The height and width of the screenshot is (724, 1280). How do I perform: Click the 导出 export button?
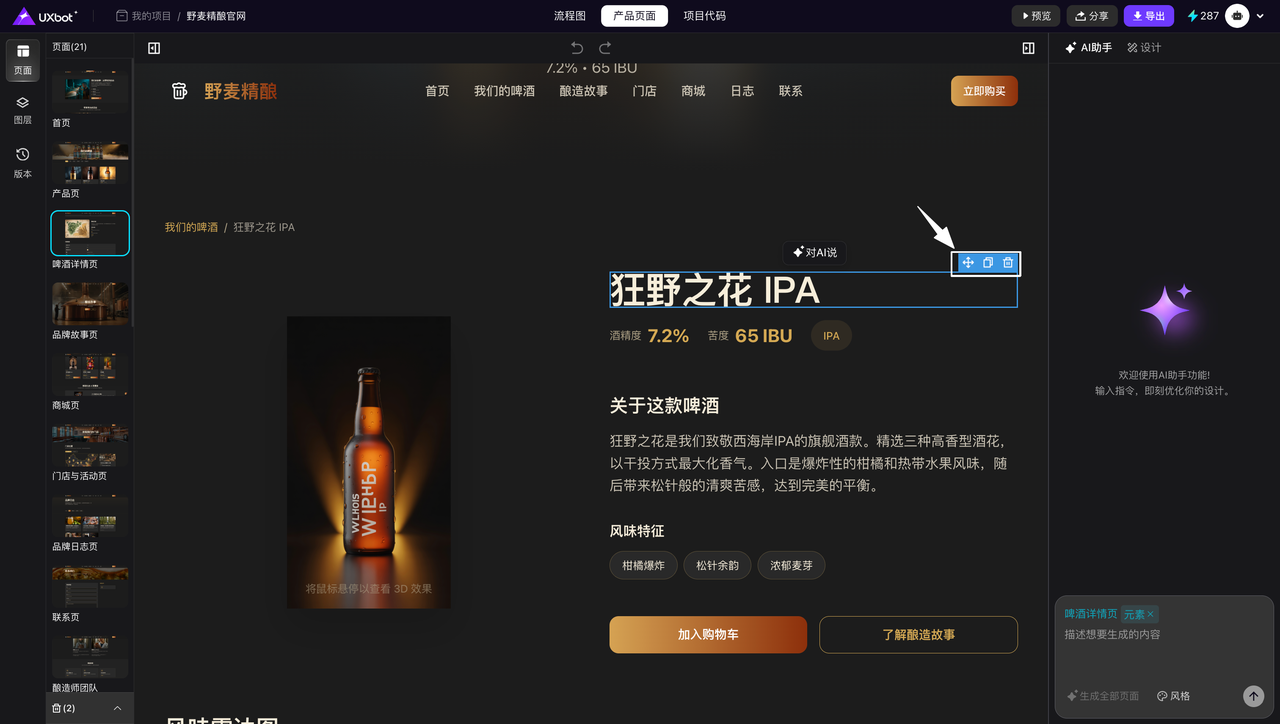(1148, 16)
